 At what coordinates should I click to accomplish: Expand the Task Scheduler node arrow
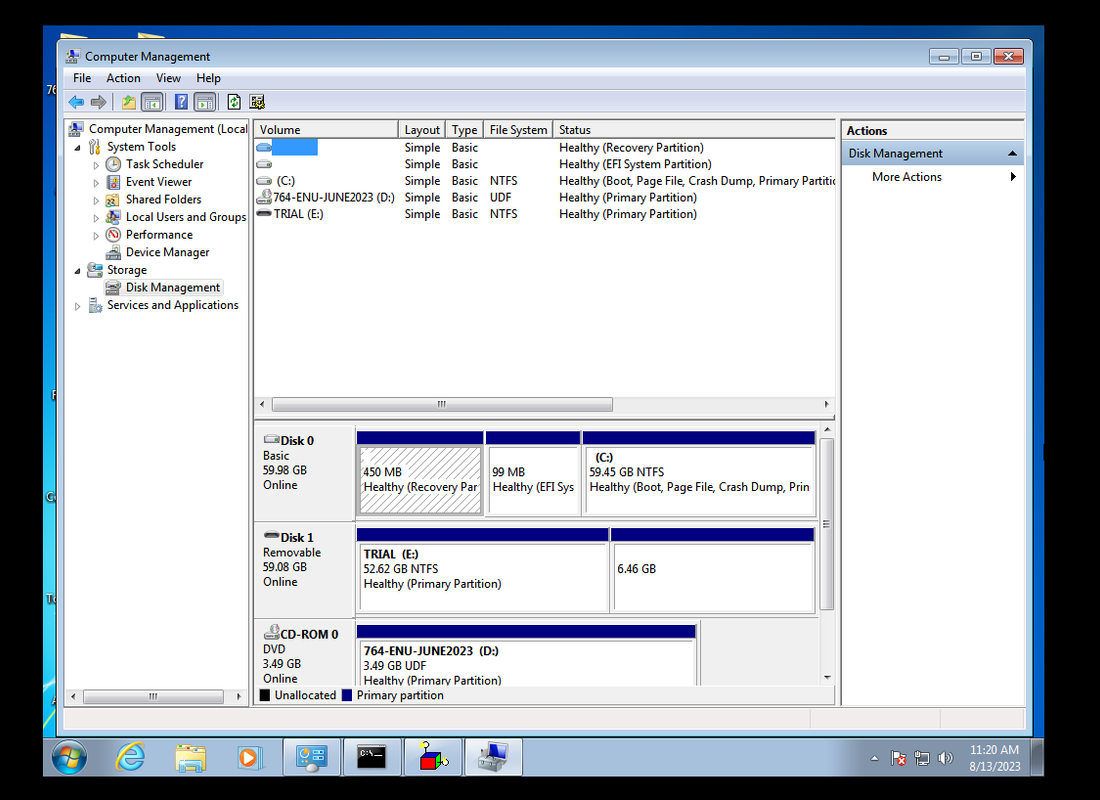96,165
